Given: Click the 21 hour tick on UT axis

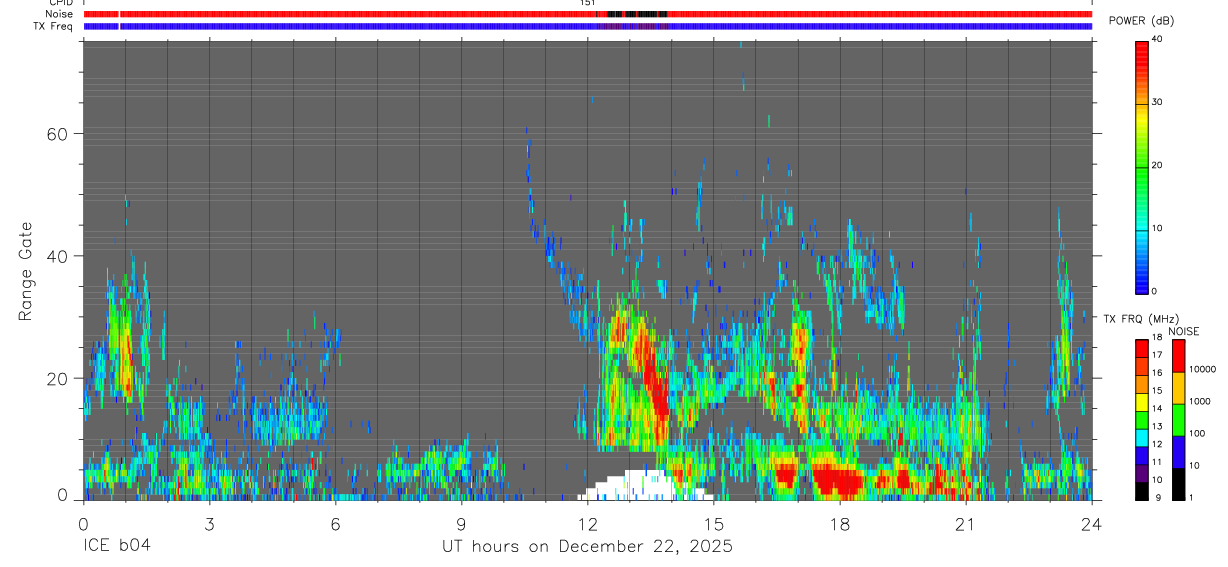Looking at the screenshot, I should tap(965, 524).
